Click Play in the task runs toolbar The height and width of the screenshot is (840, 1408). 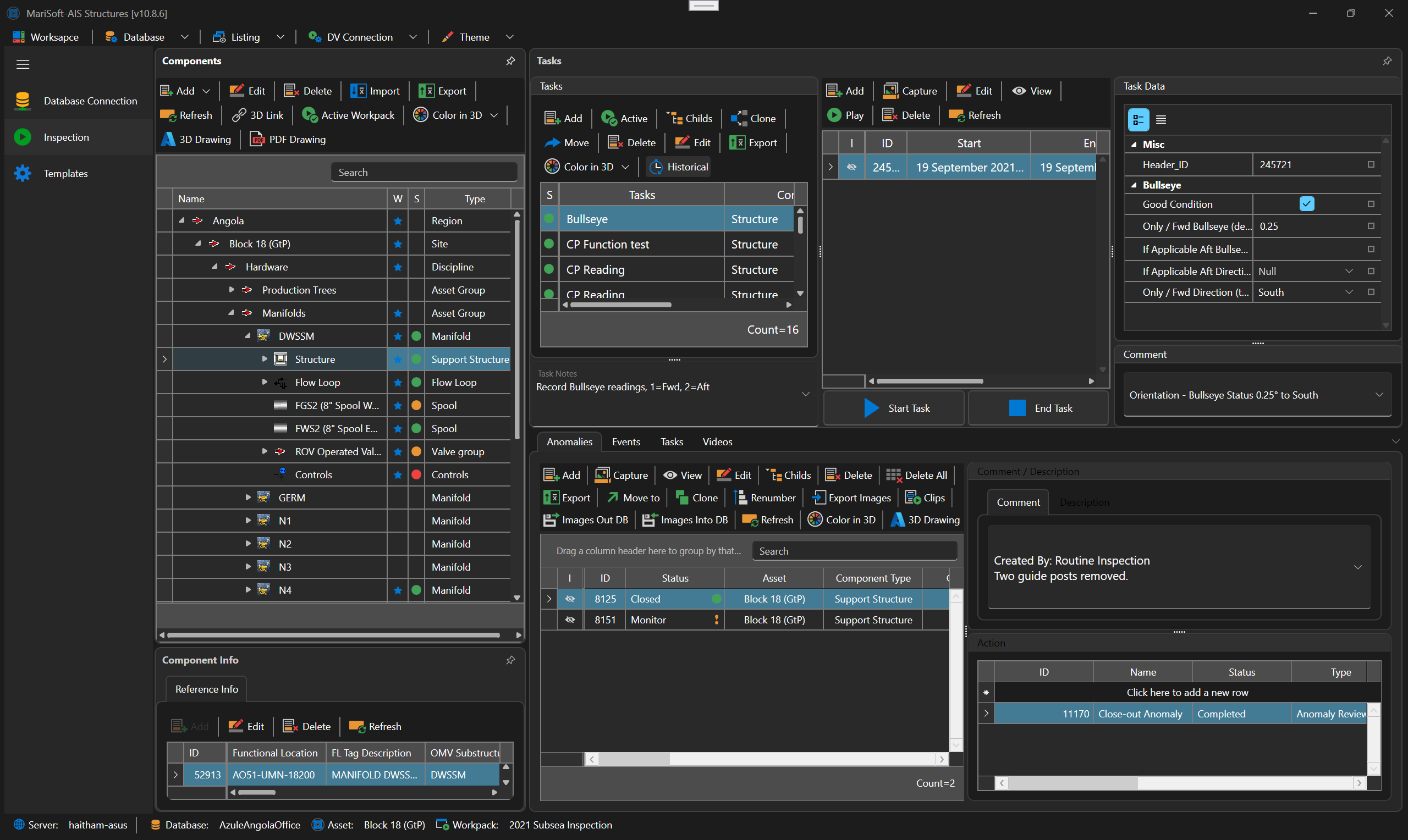845,115
